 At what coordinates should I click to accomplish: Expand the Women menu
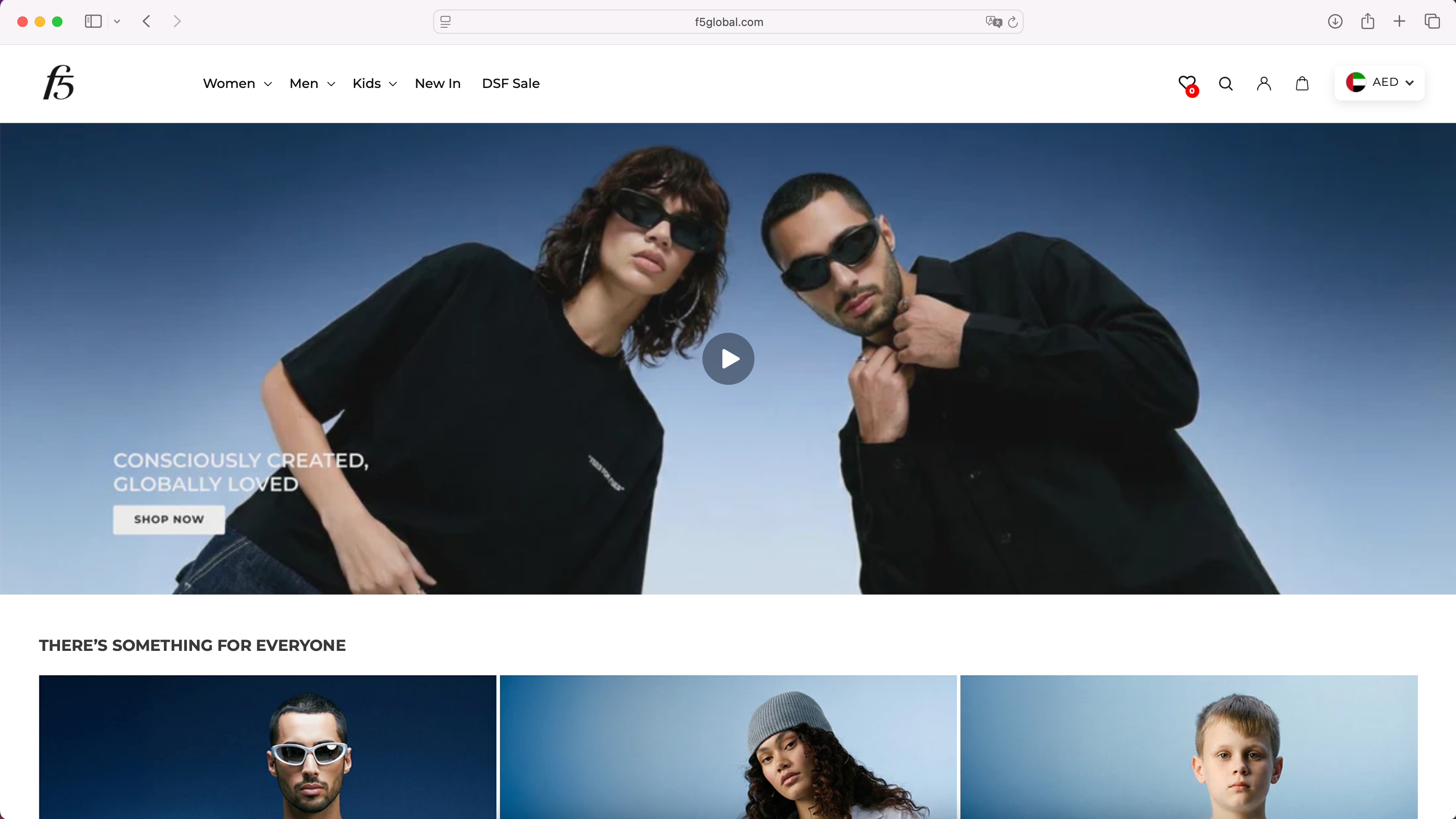(237, 83)
